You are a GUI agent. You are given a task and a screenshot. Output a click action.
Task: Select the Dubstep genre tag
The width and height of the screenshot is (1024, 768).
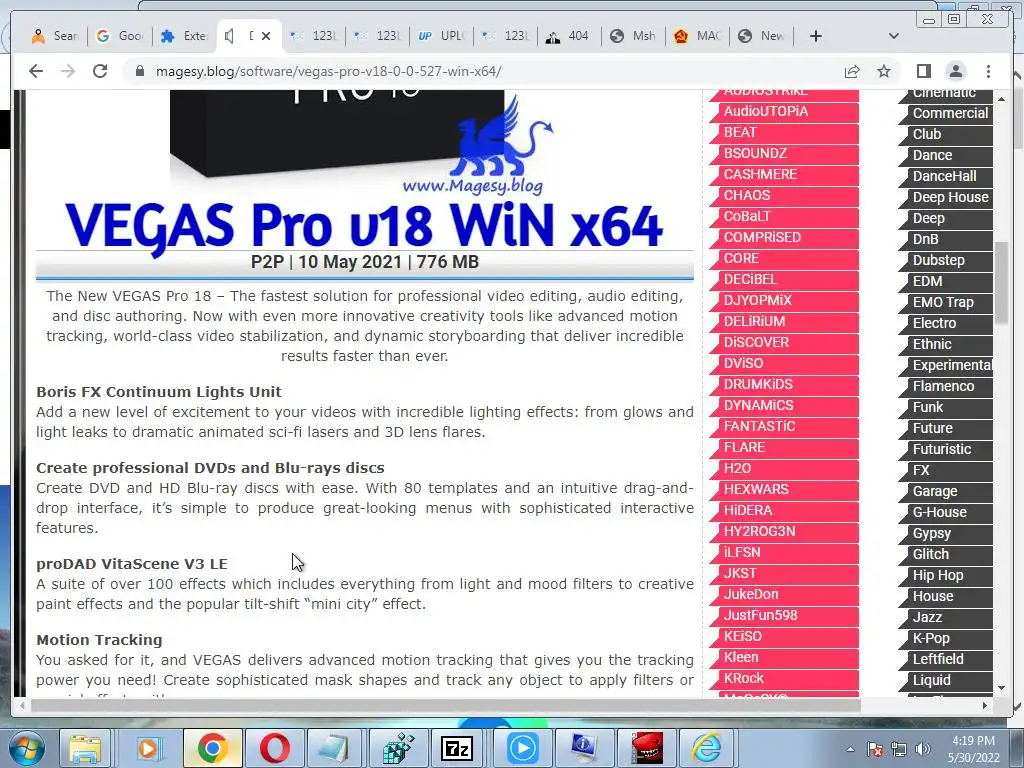pos(946,261)
